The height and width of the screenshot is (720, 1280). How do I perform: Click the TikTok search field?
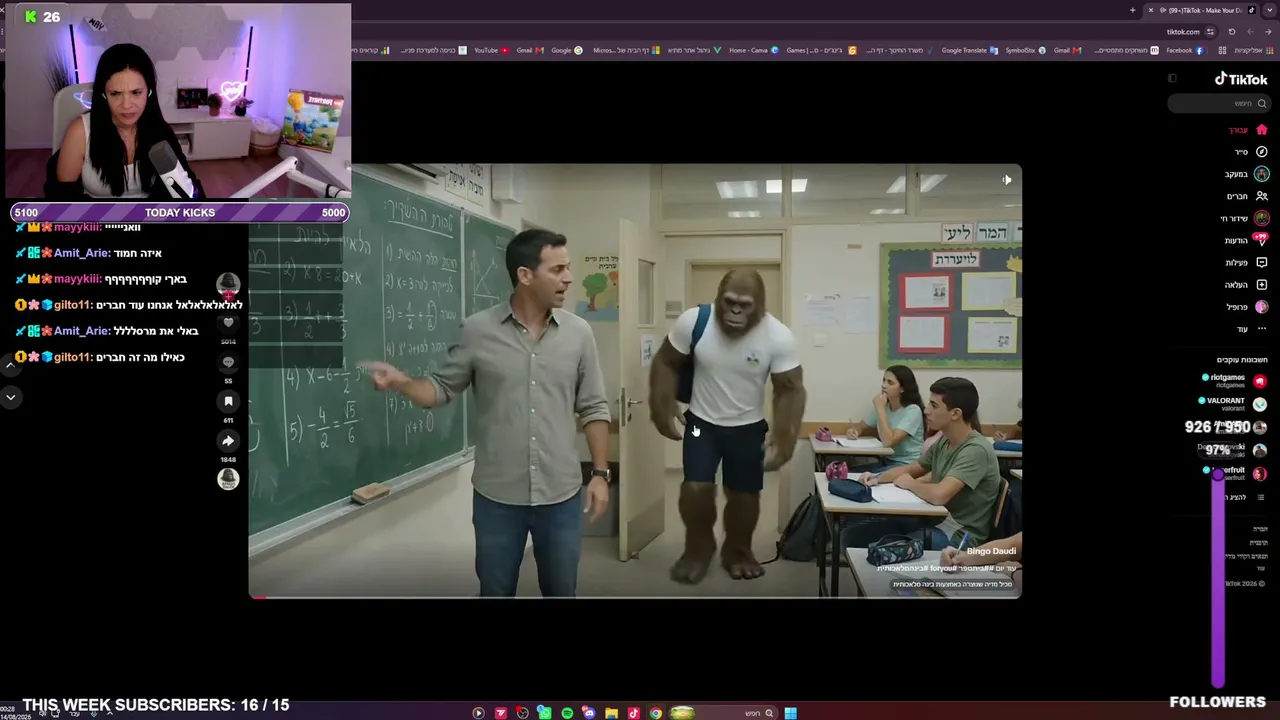(x=1219, y=103)
